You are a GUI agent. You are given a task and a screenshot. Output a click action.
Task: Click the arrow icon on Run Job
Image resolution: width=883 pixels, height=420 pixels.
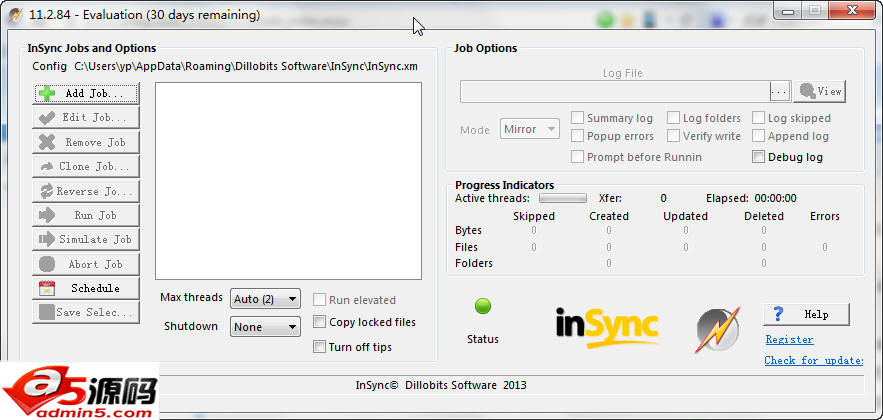pyautogui.click(x=47, y=215)
